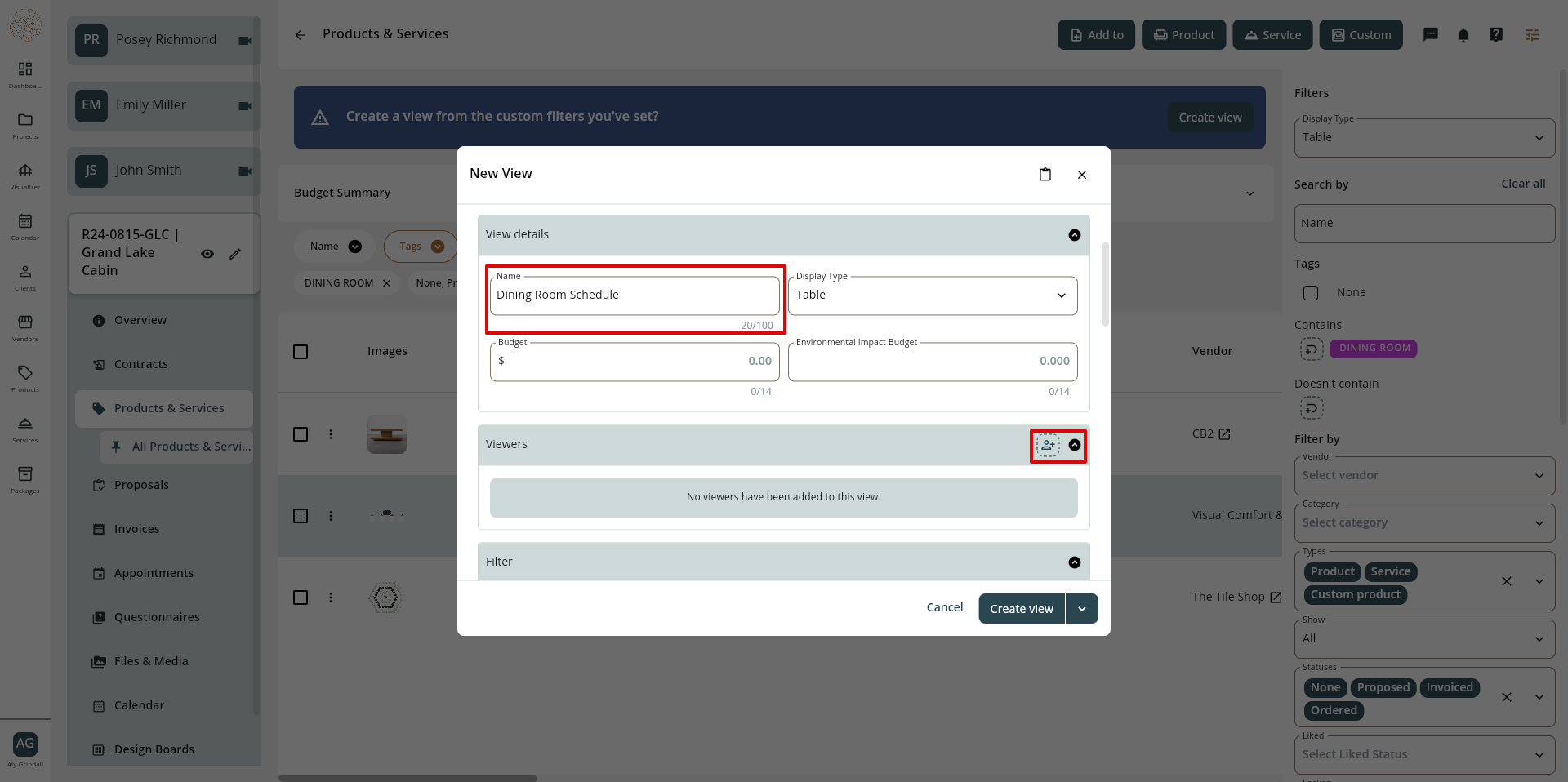
Task: Open Dashboard in the left rail
Action: tap(25, 74)
